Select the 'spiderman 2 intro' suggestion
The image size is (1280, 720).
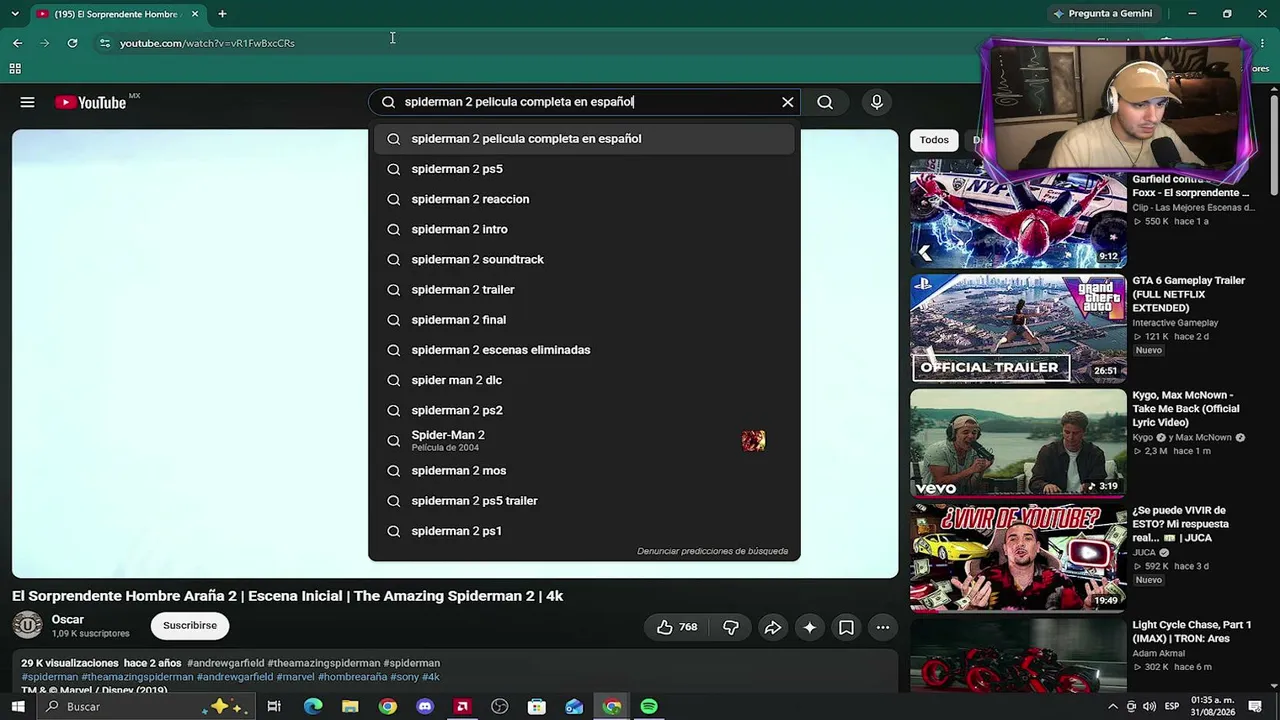[584, 229]
